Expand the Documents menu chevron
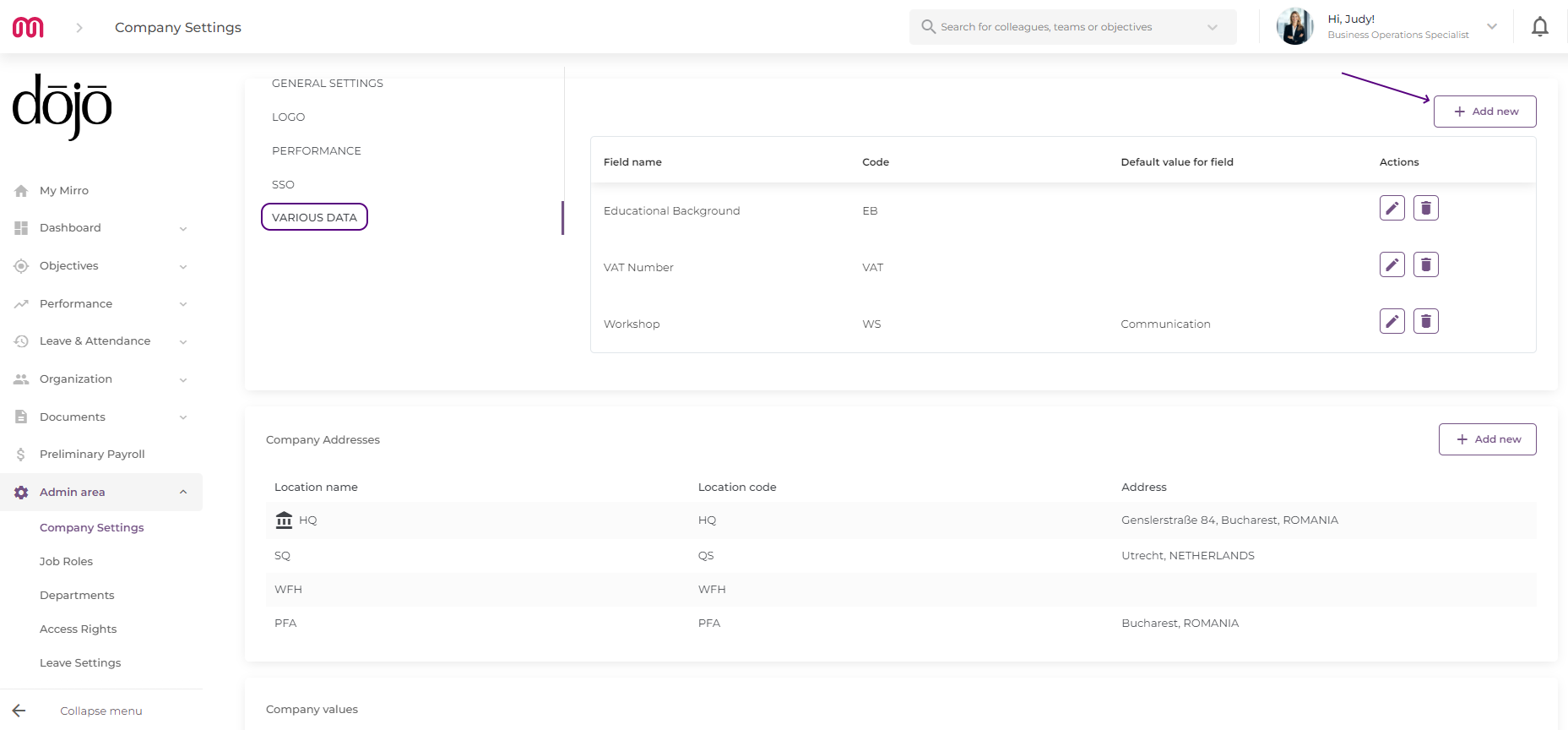 tap(183, 417)
